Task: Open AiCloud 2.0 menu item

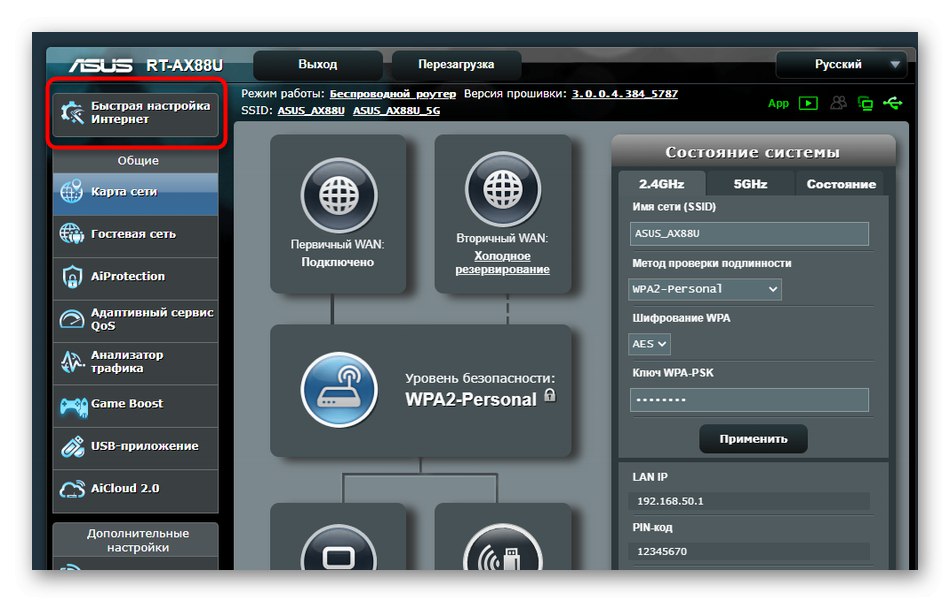Action: tap(136, 489)
